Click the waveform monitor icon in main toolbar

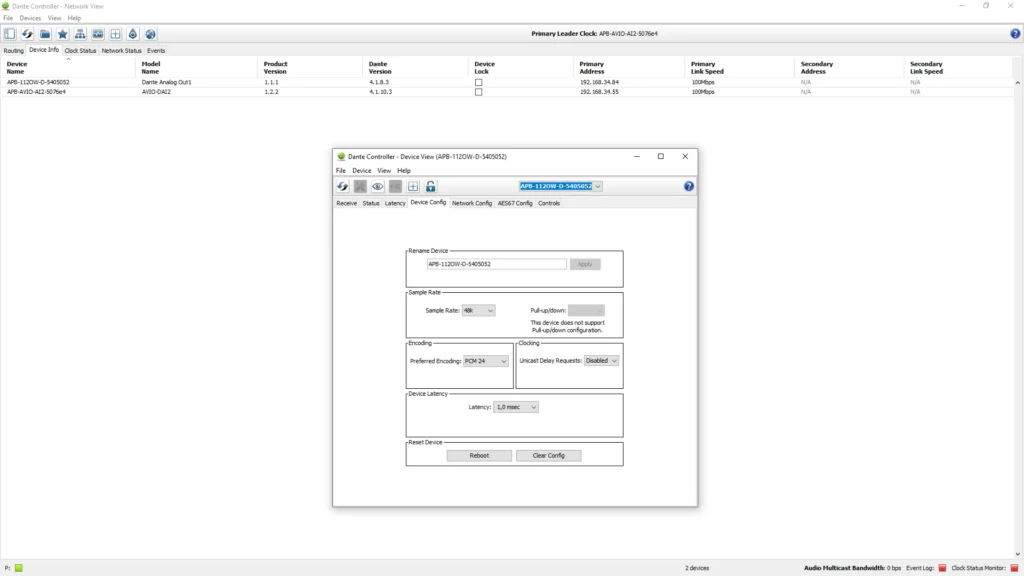click(x=98, y=34)
